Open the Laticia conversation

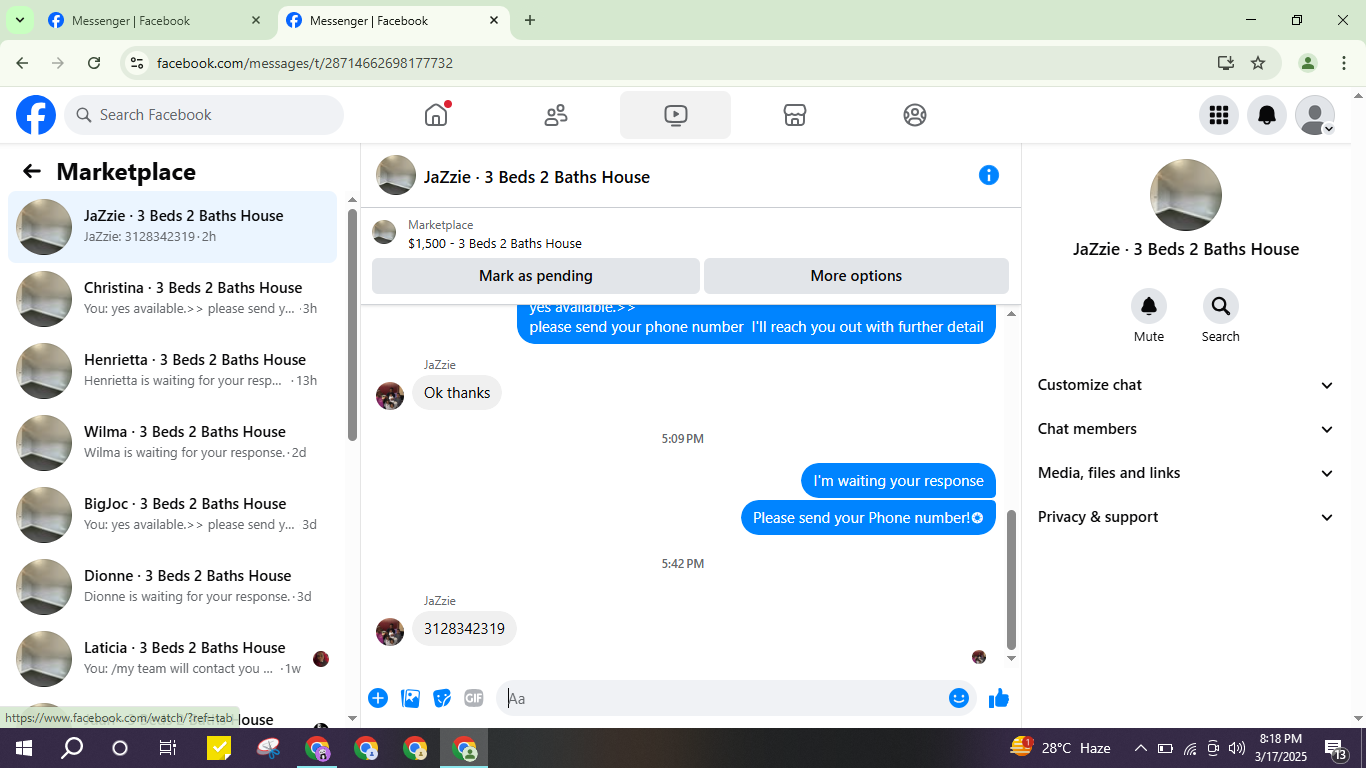click(x=173, y=659)
